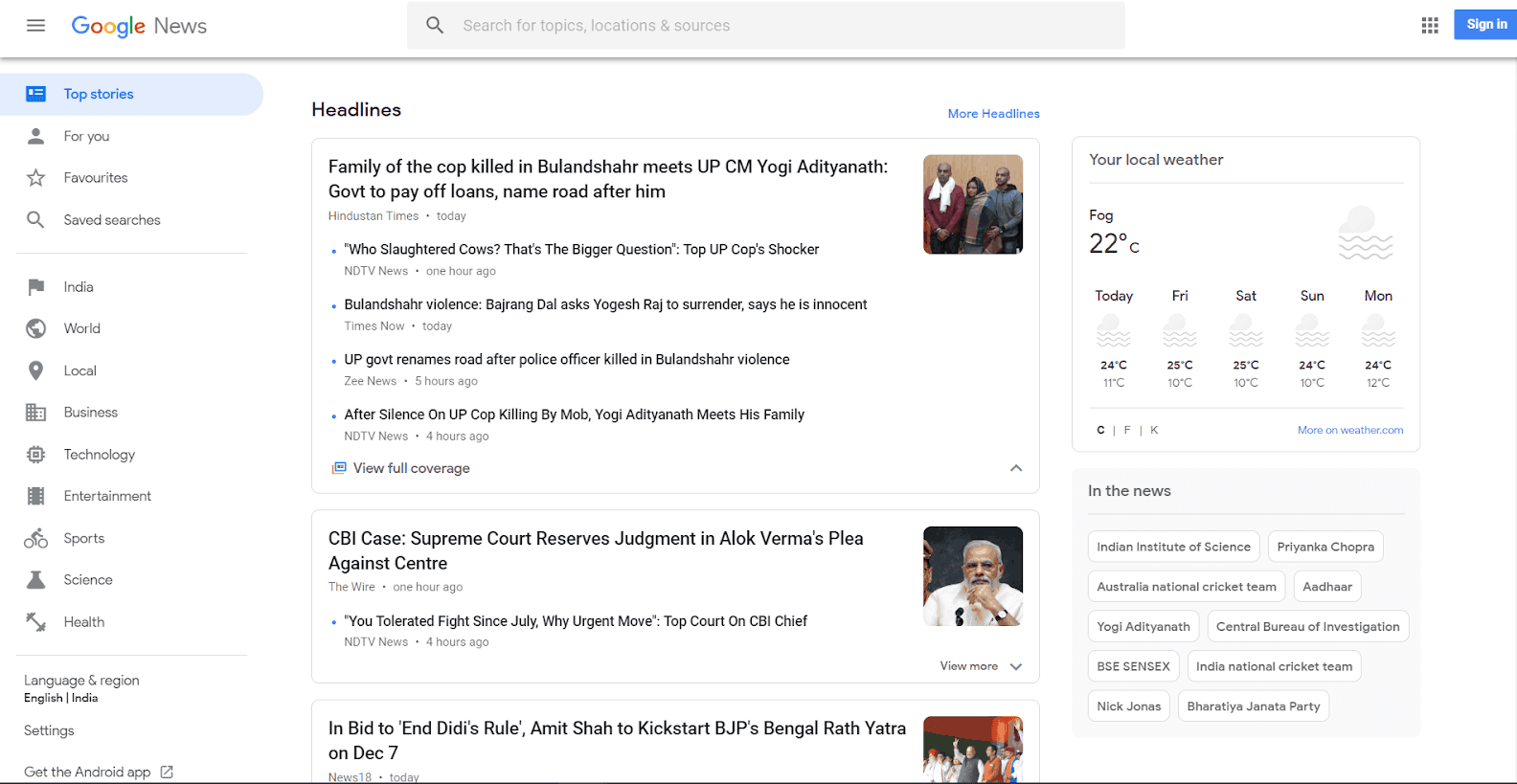The height and width of the screenshot is (784, 1517).
Task: Open More Headlines link
Action: (993, 113)
